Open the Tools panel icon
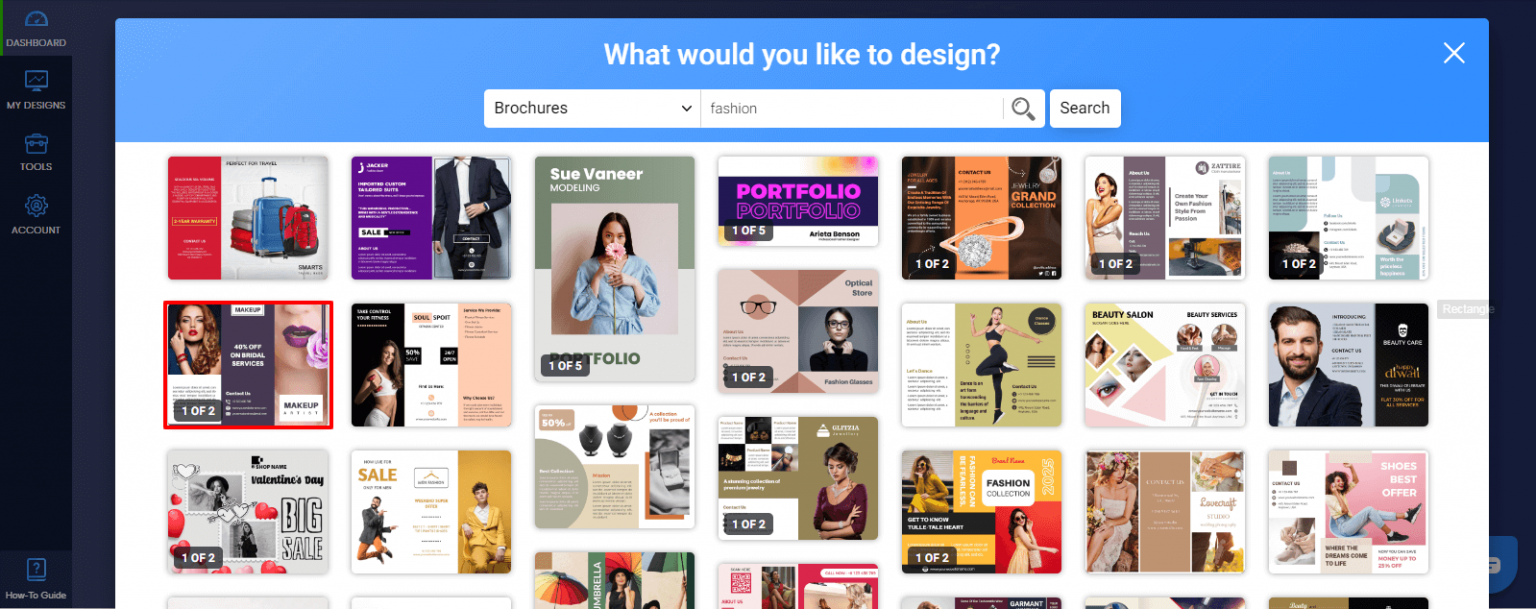This screenshot has width=1536, height=609. [x=36, y=150]
